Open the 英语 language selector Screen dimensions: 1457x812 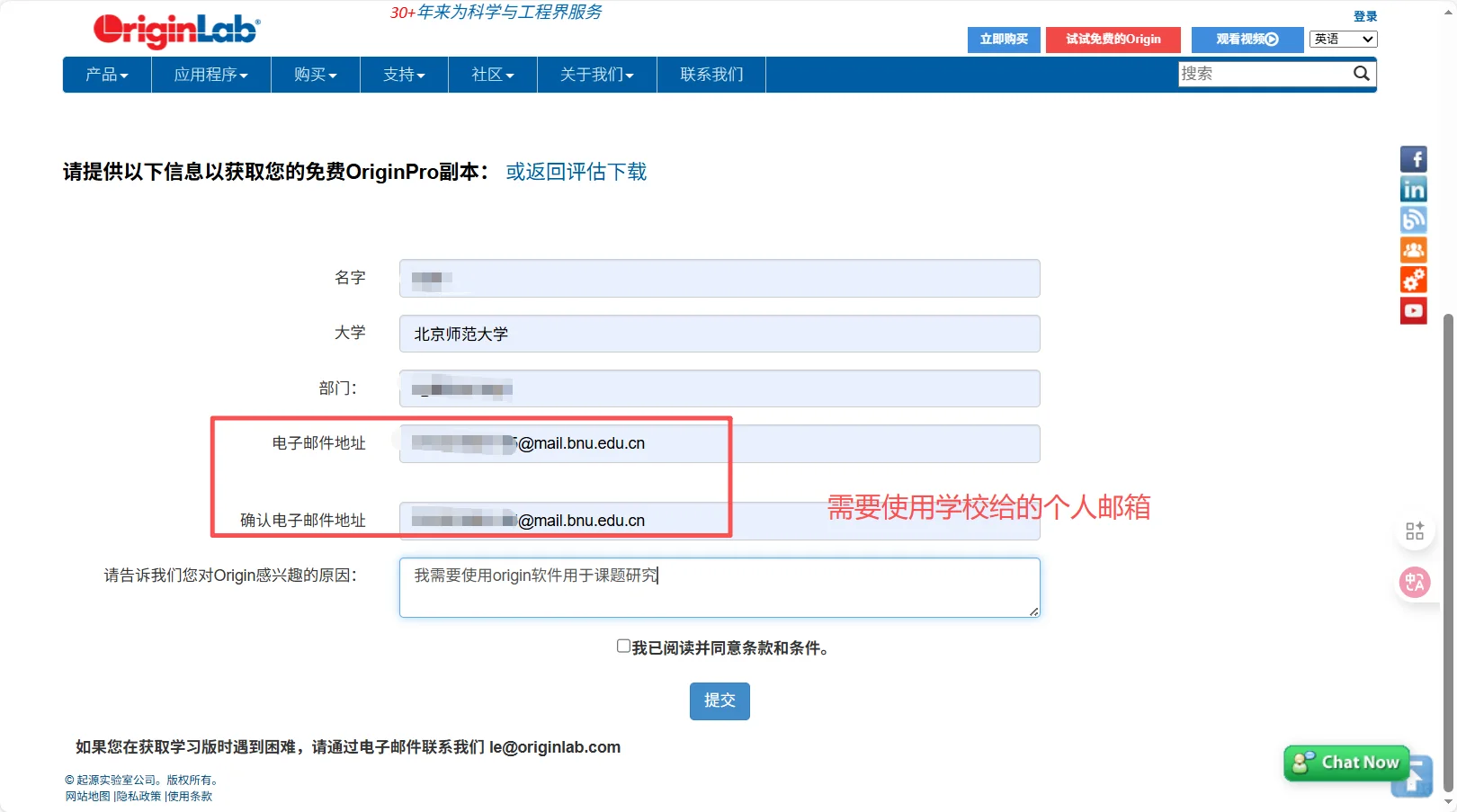[x=1342, y=39]
